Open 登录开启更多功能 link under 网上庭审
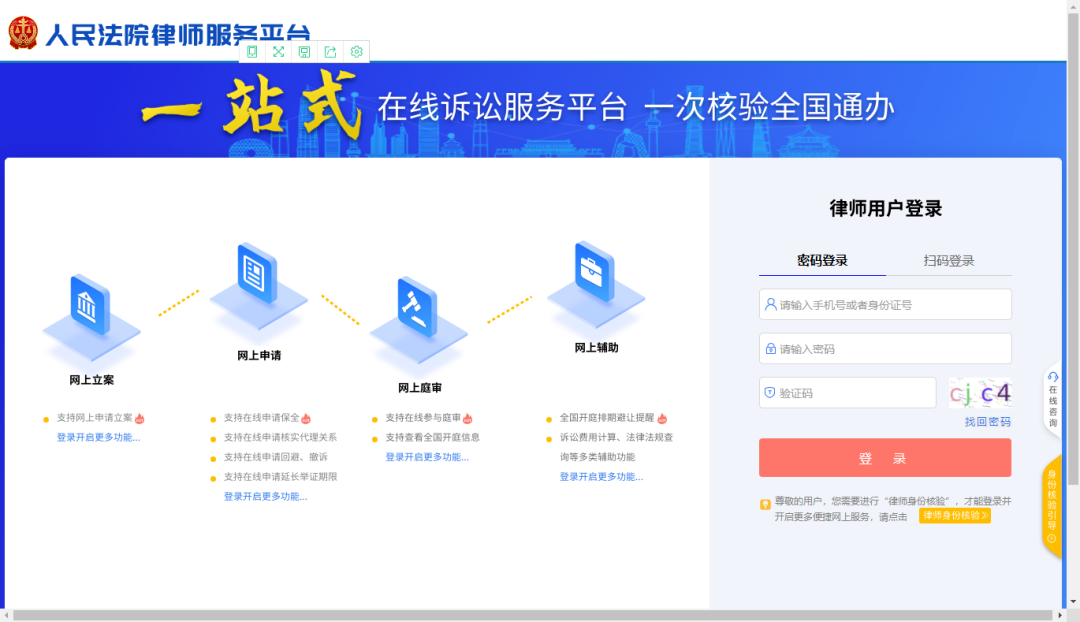The height and width of the screenshot is (622, 1080). click(427, 457)
